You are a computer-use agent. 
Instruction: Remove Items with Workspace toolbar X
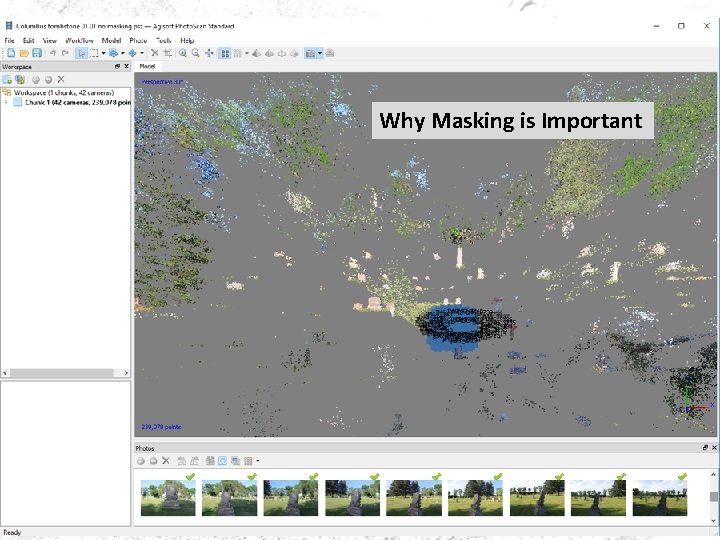pyautogui.click(x=61, y=79)
